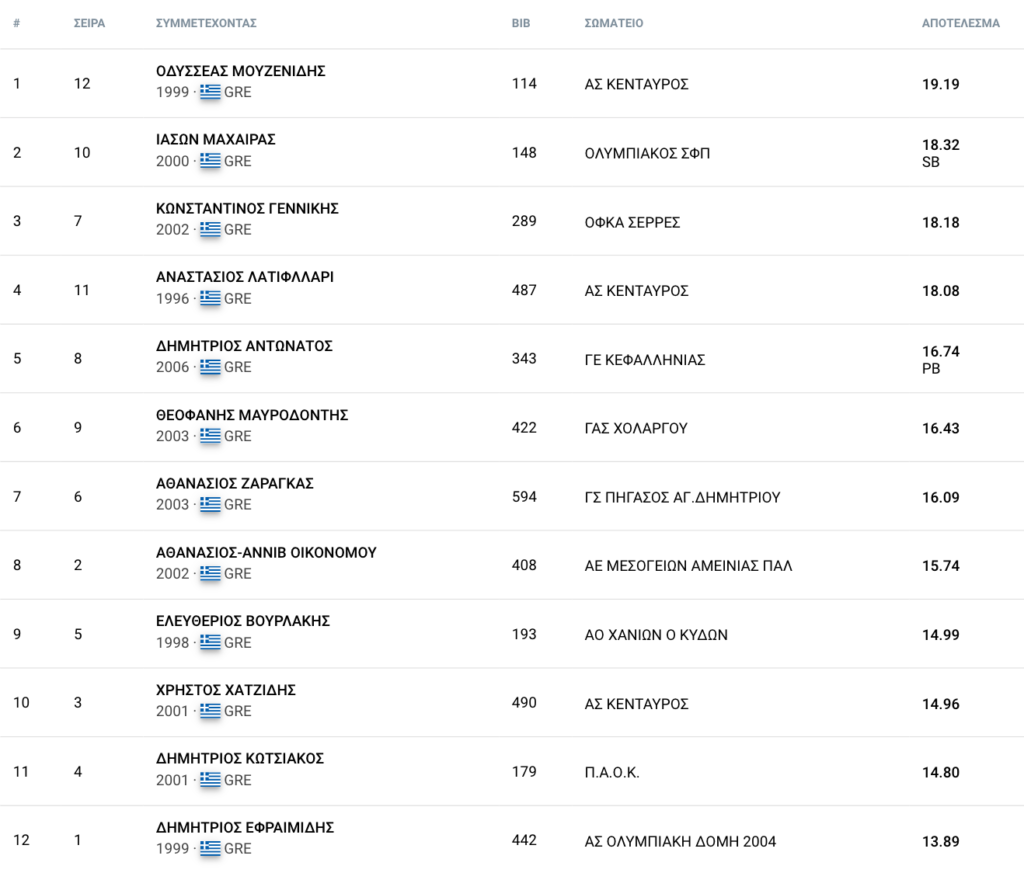This screenshot has height=873, width=1024.
Task: Click flag icon under ΘΕΟΦΑΝΗΣ ΜΑΥΡΟΔΟΝΤΗΣ
Action: pos(210,436)
